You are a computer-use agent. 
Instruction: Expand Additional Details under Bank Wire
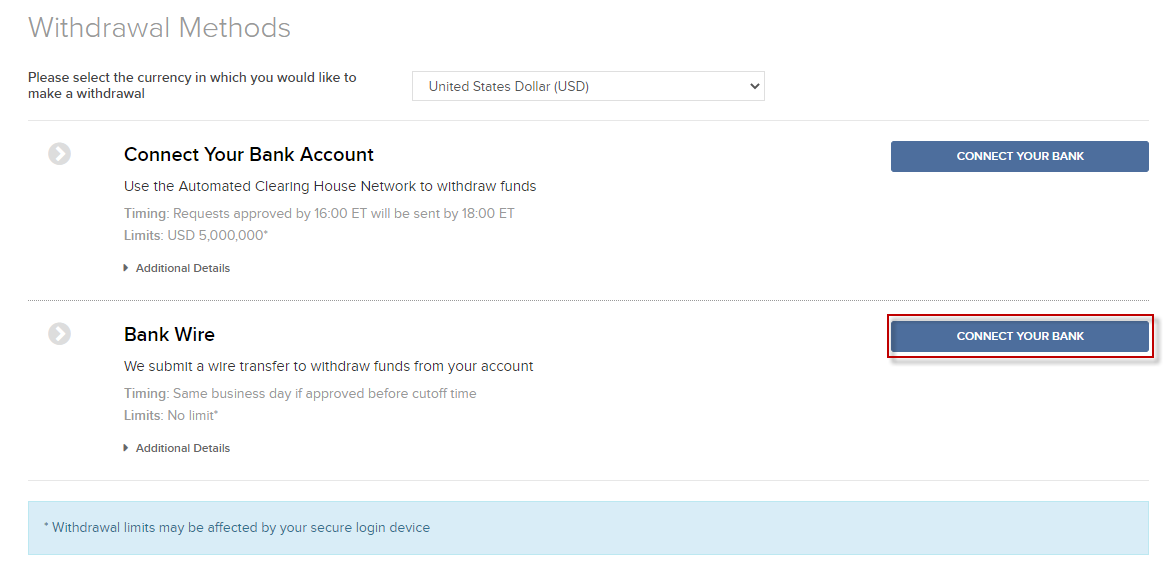177,448
